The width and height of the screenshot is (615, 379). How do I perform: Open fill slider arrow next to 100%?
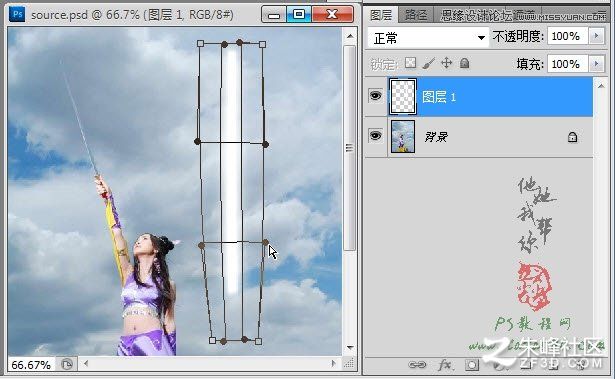click(x=596, y=64)
